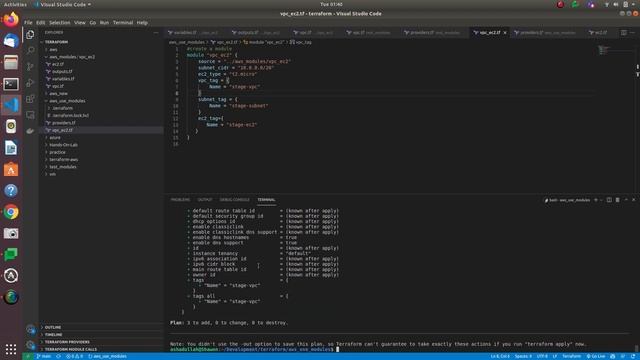Kill the terminal using the trash icon
The image size is (640, 360).
coord(618,200)
